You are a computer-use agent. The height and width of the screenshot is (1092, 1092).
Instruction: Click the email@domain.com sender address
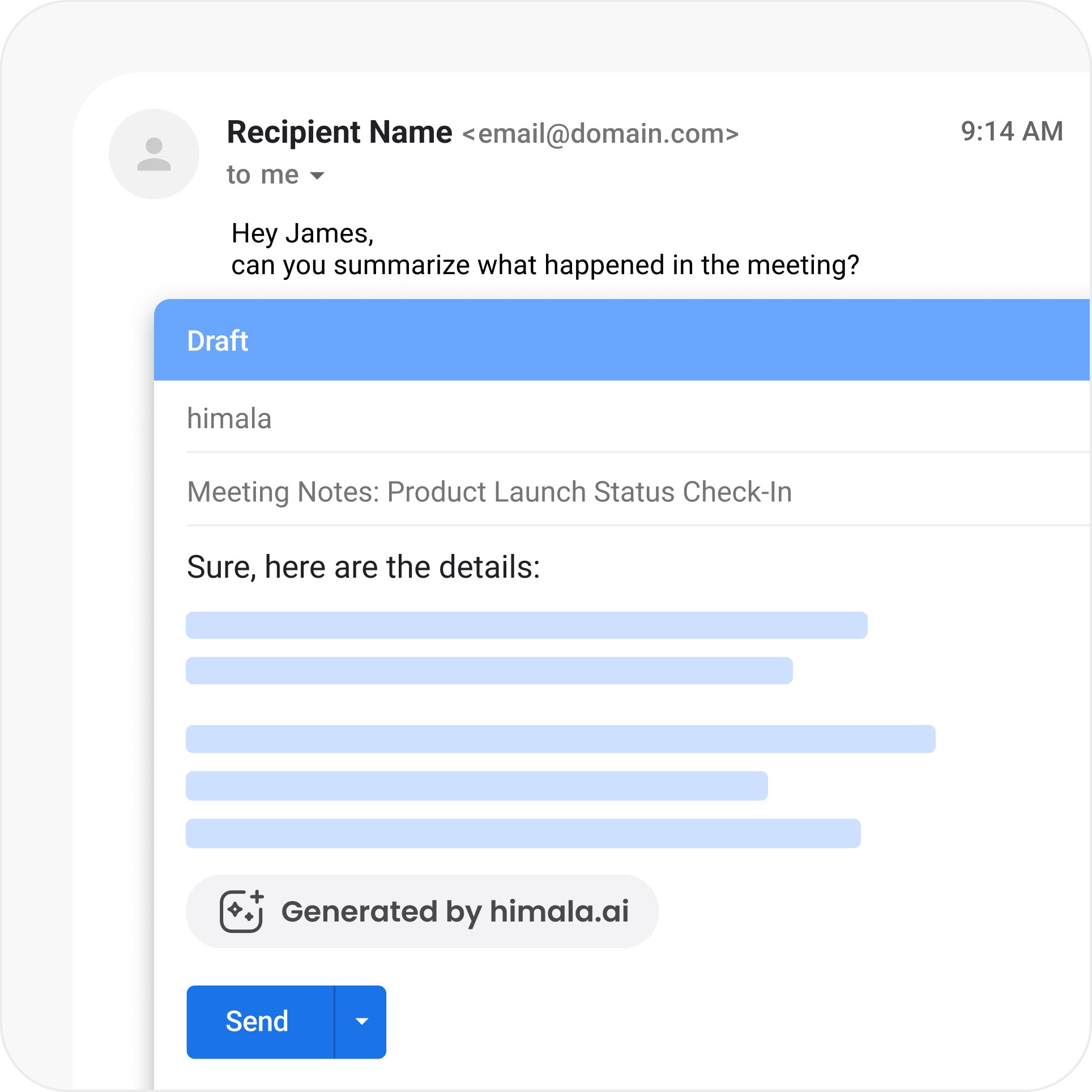click(x=600, y=134)
